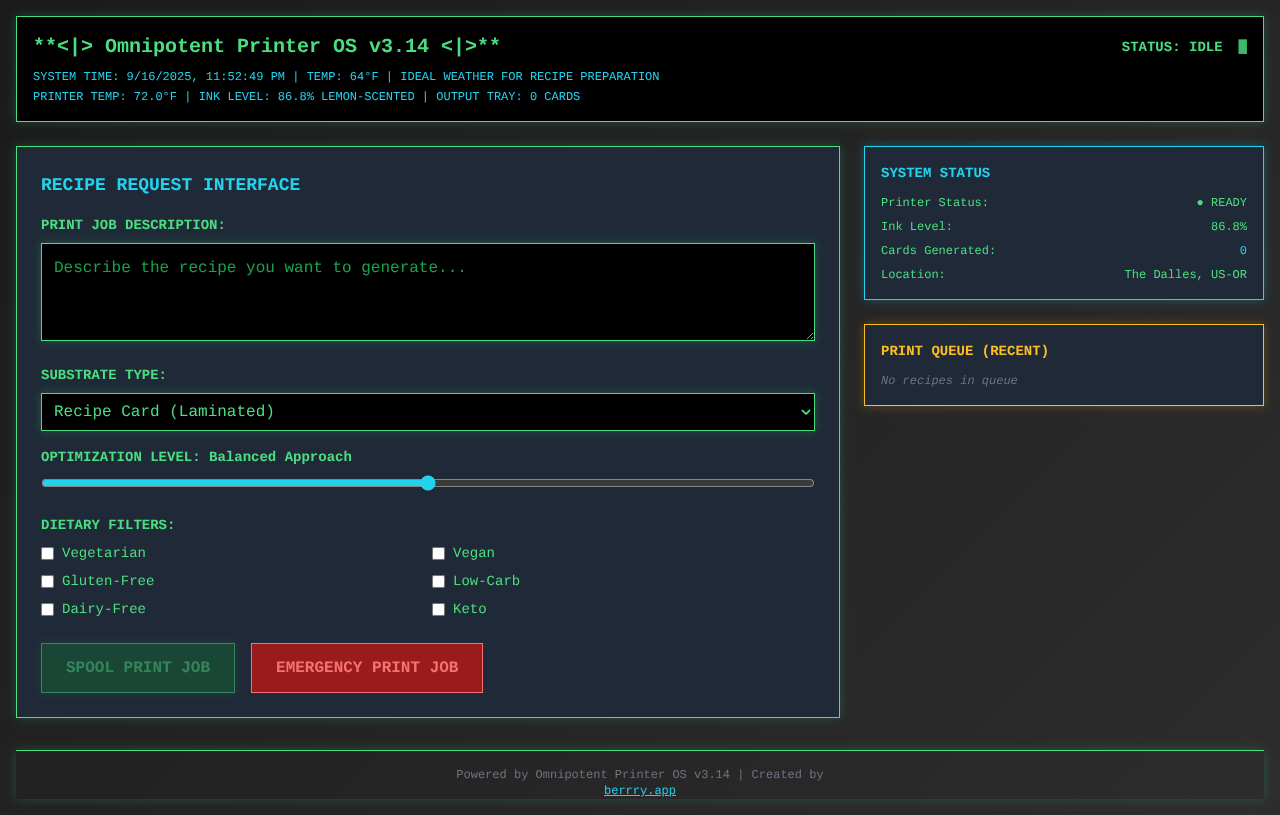The width and height of the screenshot is (1280, 815).
Task: Click the Spool Print Job button
Action: (137, 667)
